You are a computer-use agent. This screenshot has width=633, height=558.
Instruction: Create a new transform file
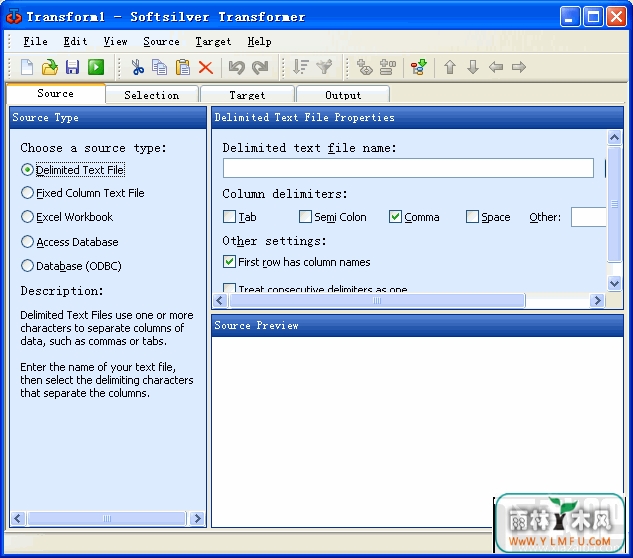27,67
